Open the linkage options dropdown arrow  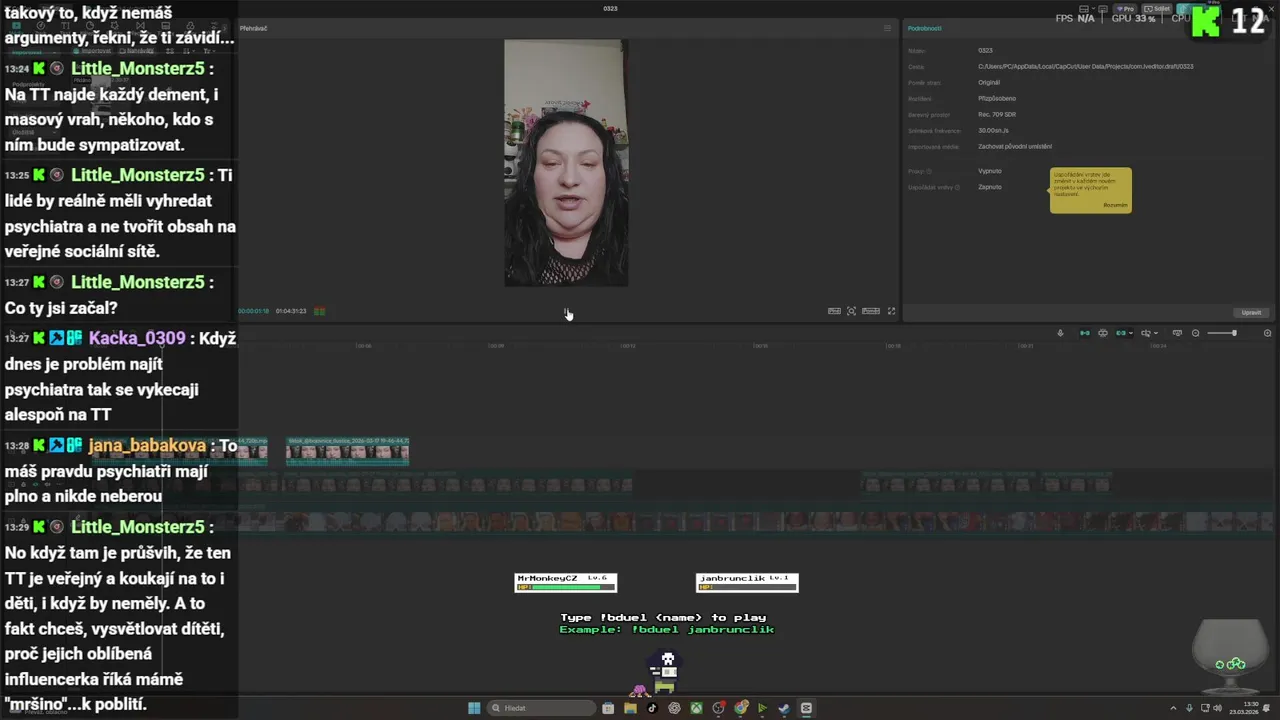coord(1131,333)
